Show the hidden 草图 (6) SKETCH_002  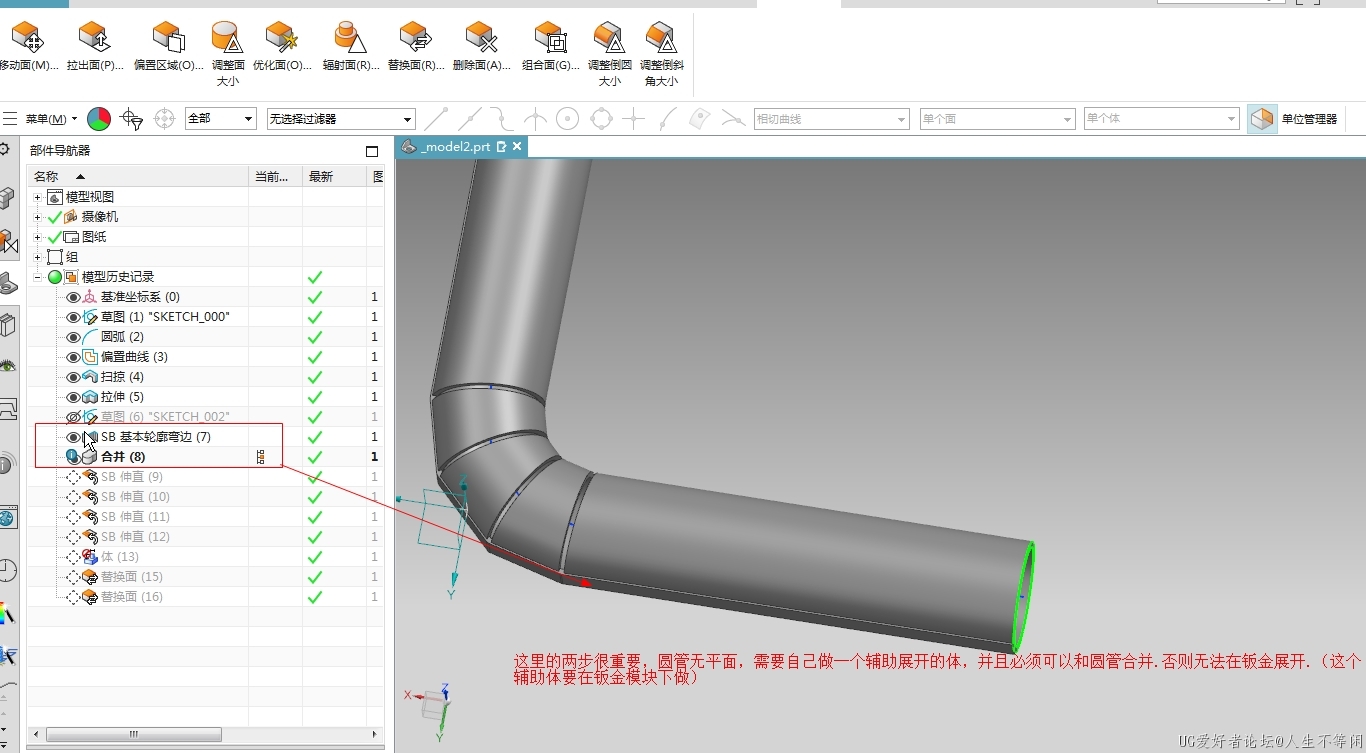pos(73,417)
